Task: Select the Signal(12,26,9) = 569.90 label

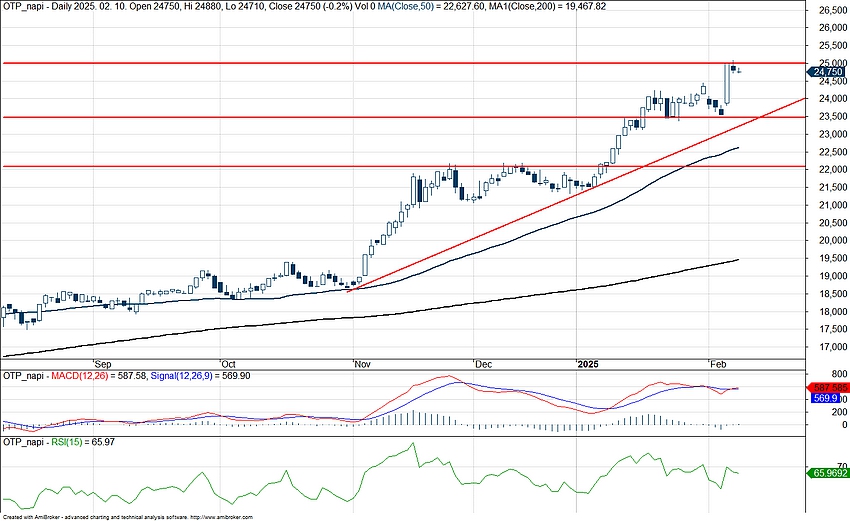Action: 201,376
